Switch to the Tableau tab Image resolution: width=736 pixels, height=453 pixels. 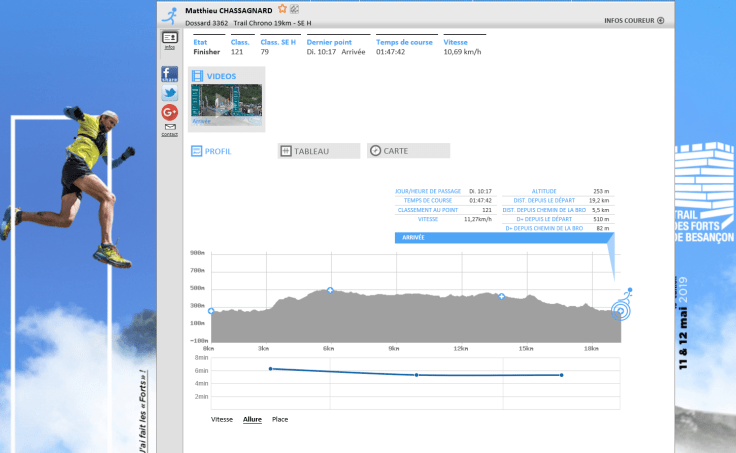pos(318,151)
